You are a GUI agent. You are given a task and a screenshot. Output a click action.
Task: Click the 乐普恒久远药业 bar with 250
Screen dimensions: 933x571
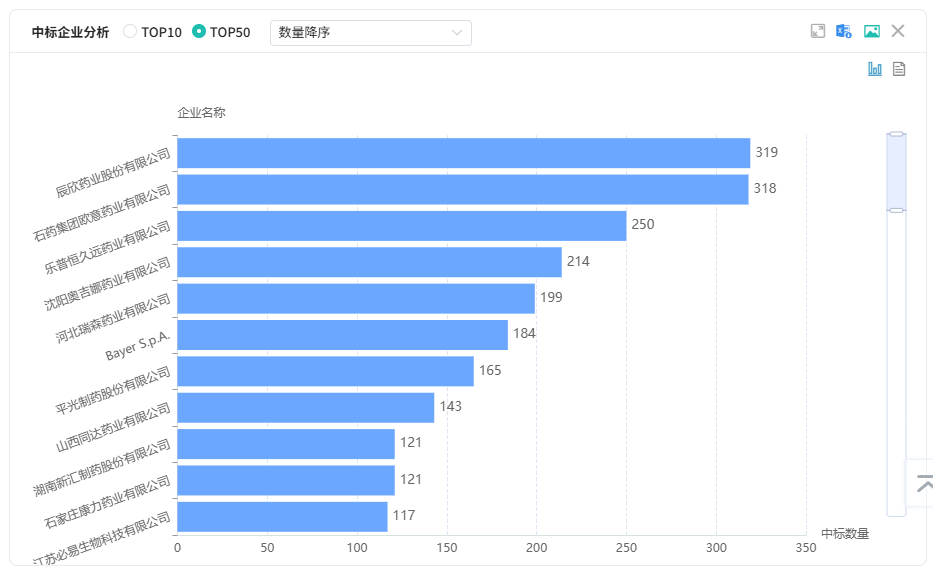click(x=401, y=225)
